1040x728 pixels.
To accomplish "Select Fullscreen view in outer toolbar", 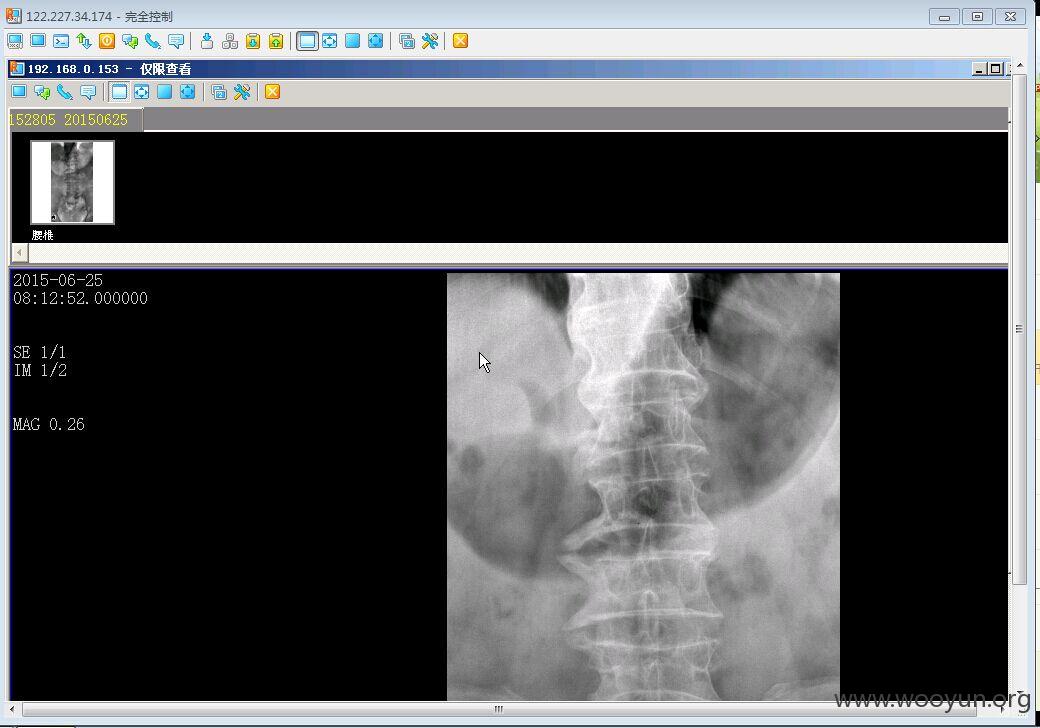I will [353, 41].
